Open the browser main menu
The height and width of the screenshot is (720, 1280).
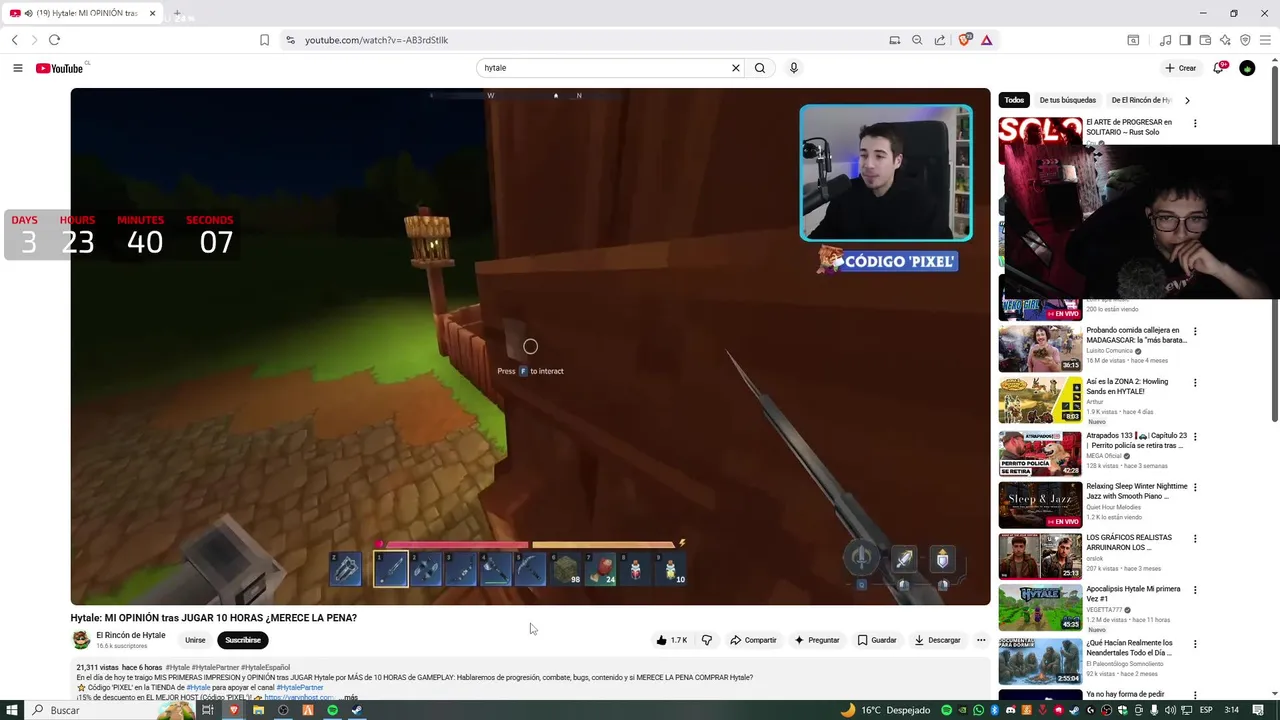(1265, 40)
